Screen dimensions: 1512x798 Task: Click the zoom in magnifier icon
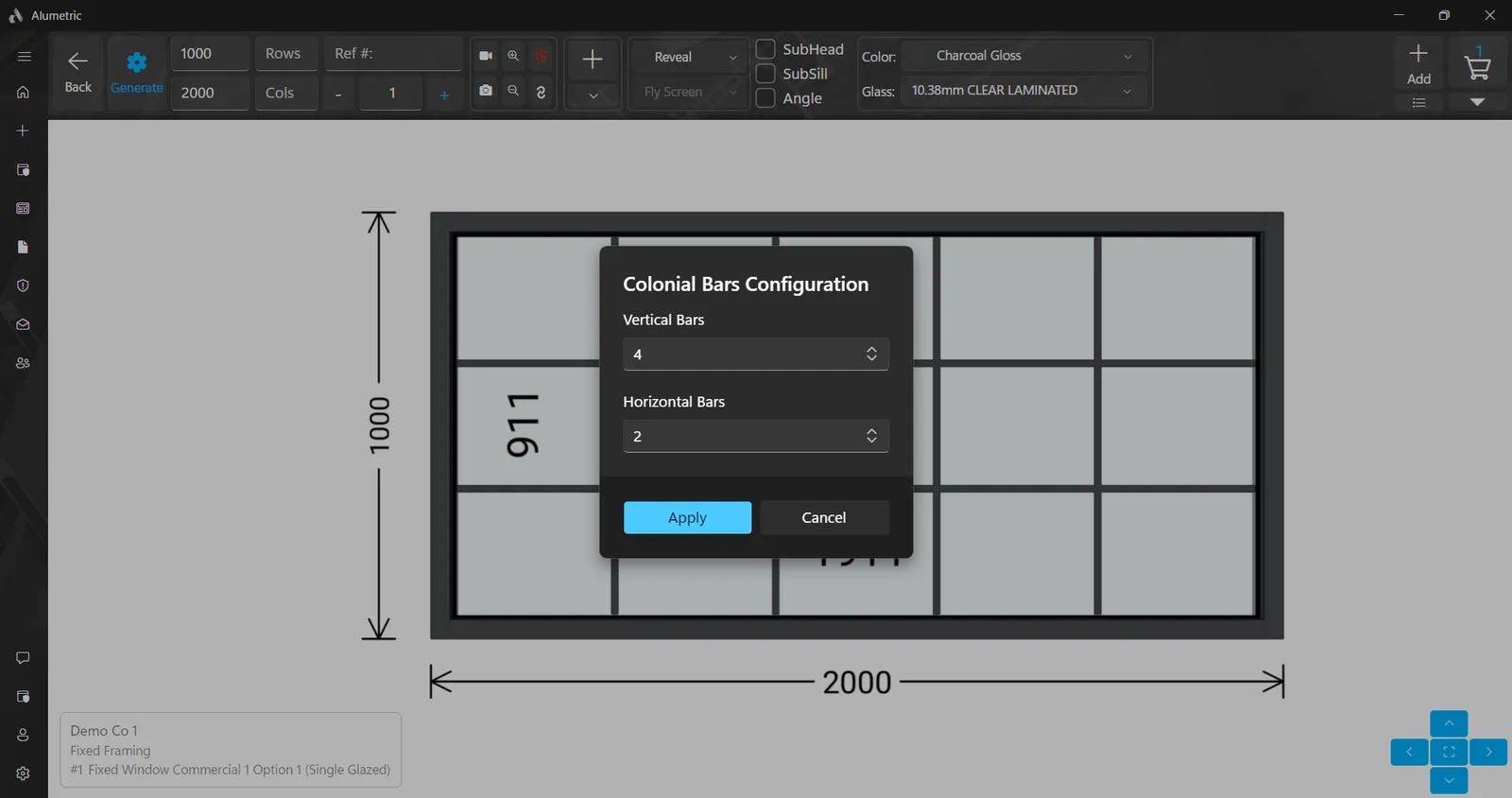point(513,56)
